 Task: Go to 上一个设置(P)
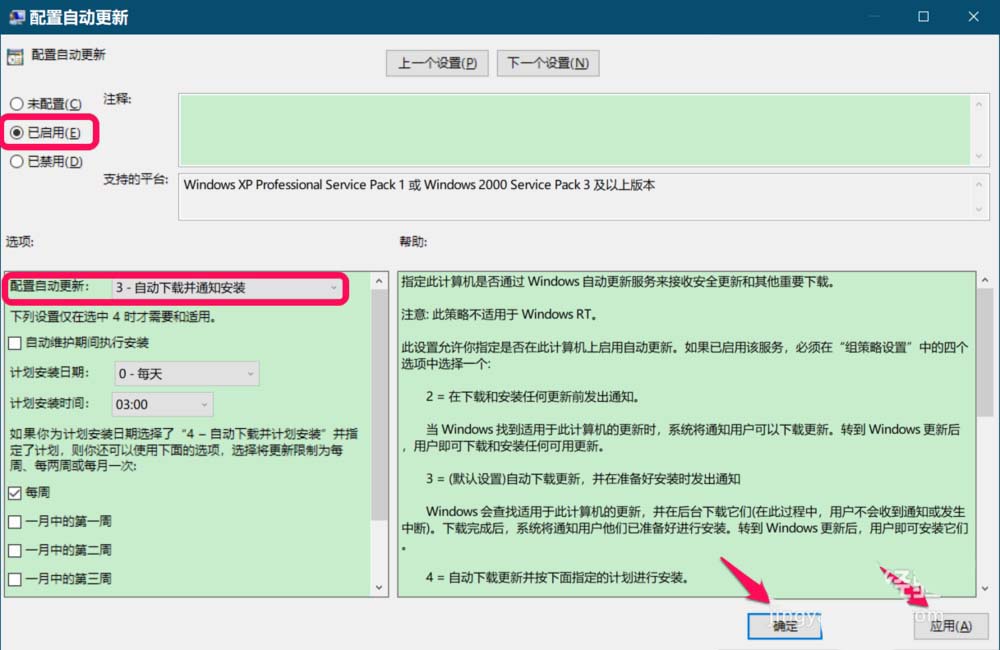point(438,63)
